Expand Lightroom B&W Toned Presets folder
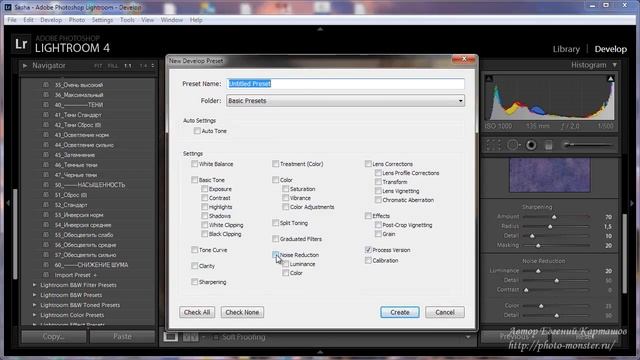This screenshot has height=360, width=640. click(x=34, y=305)
